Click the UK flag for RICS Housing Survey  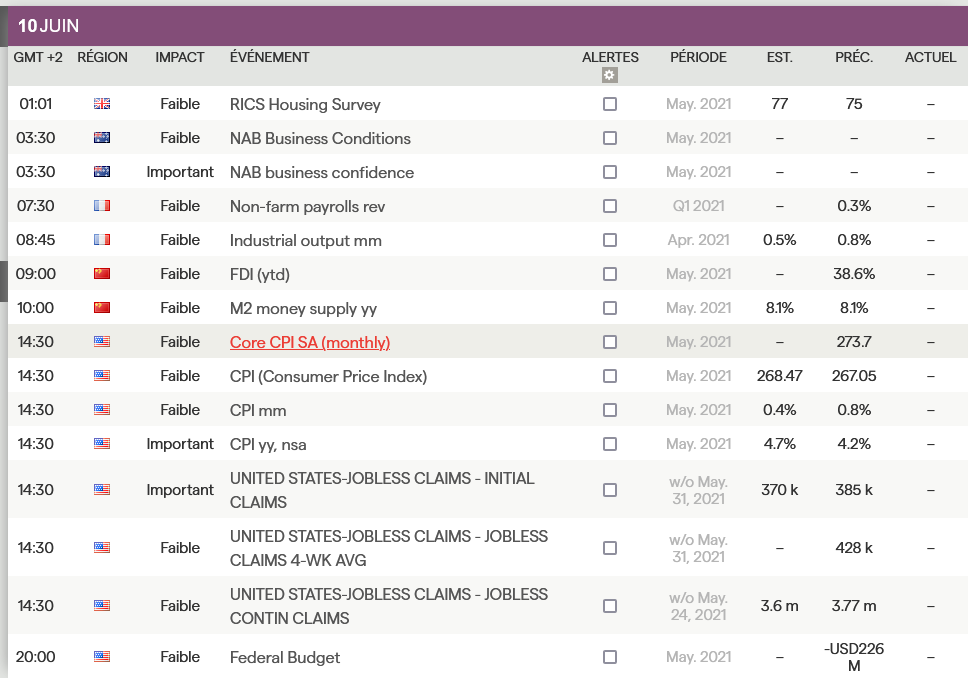102,104
